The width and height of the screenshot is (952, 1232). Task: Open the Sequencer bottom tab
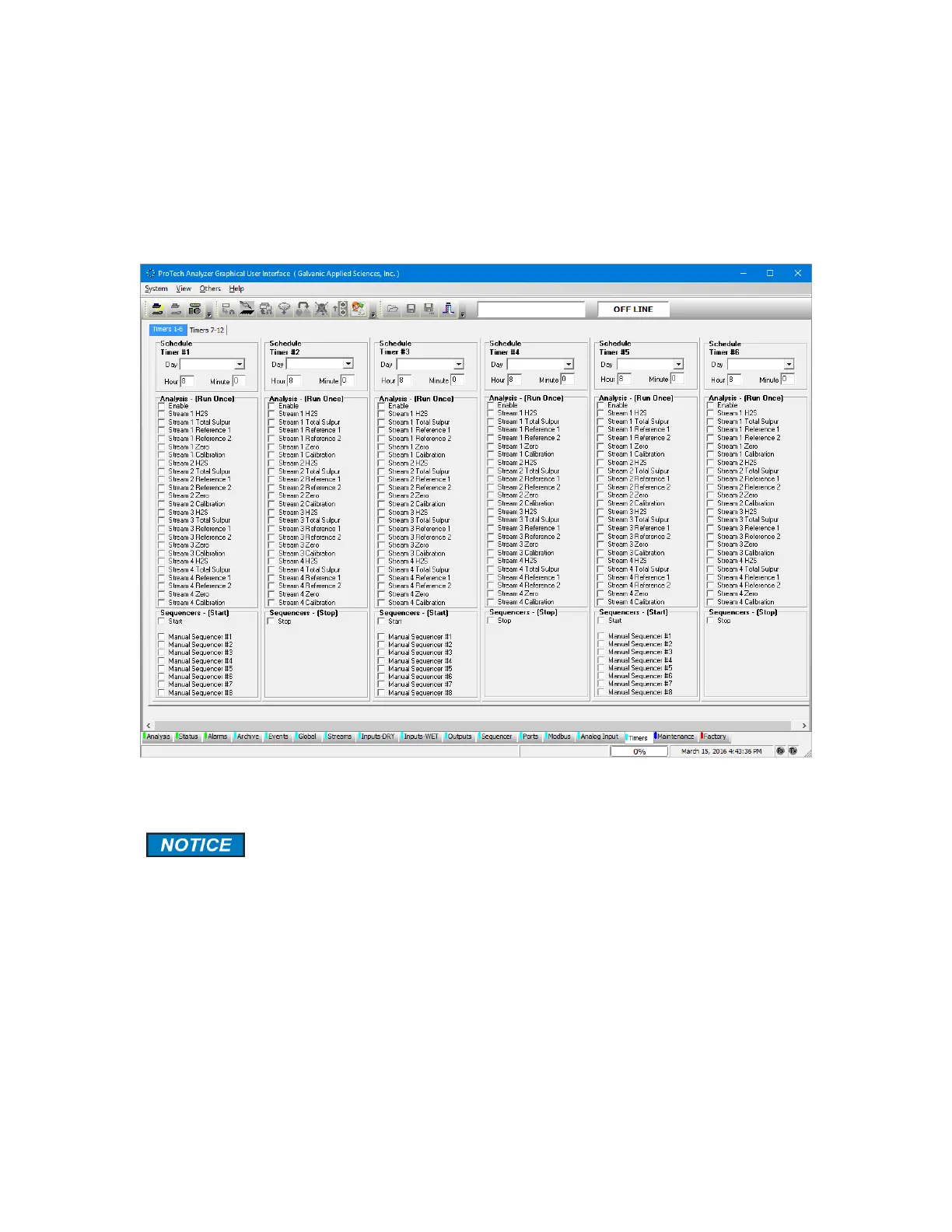[x=496, y=737]
